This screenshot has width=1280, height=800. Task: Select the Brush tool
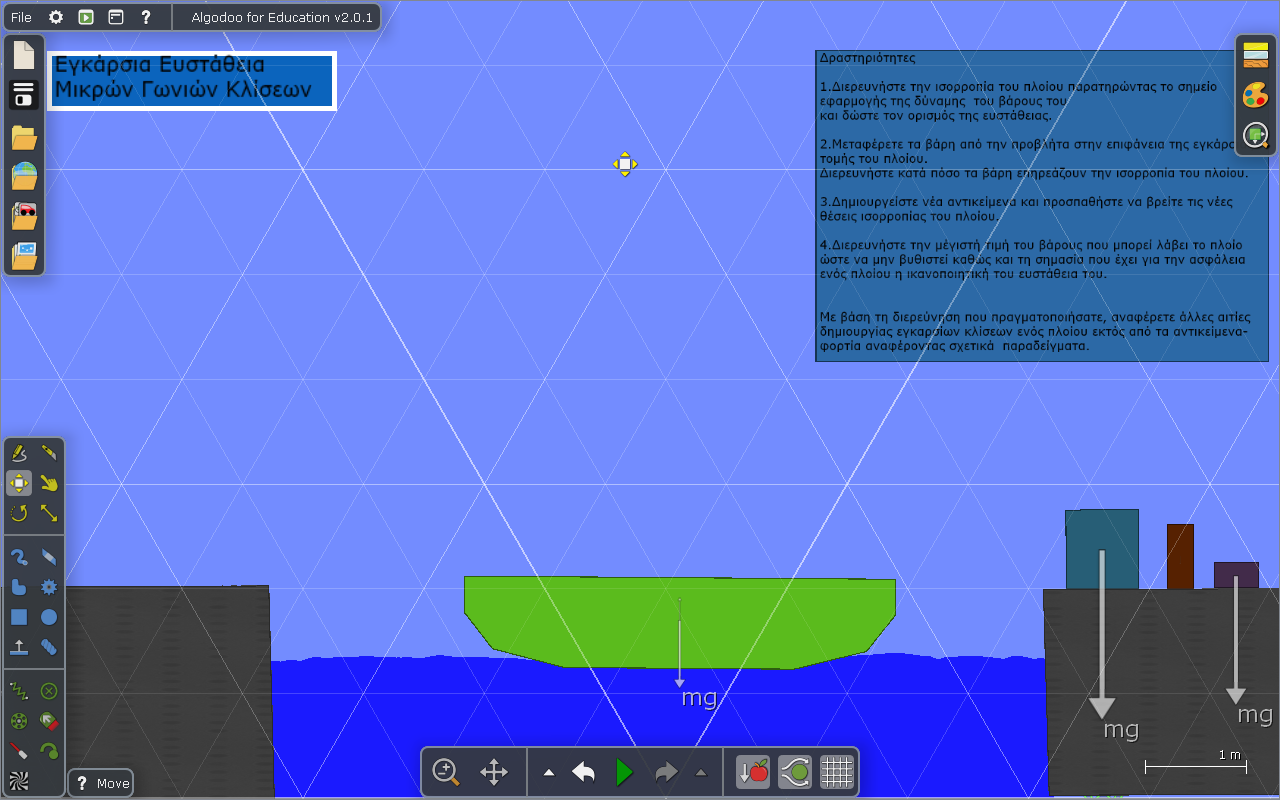(x=19, y=557)
